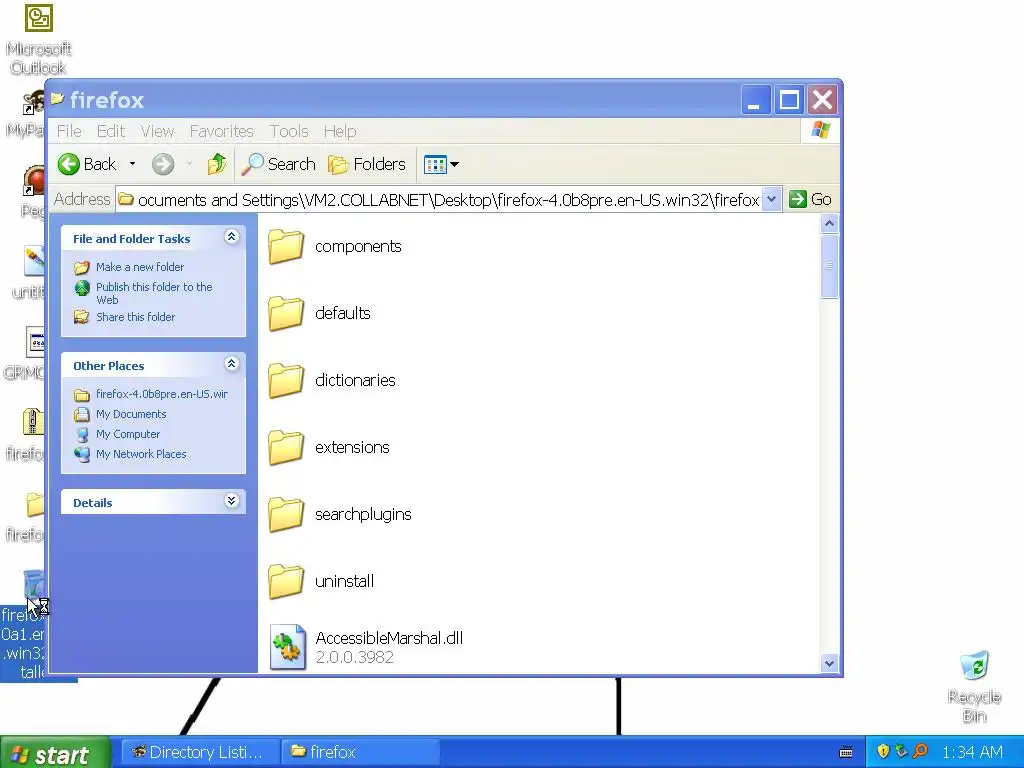This screenshot has width=1024, height=768.
Task: Click the Go button beside address bar
Action: click(810, 199)
